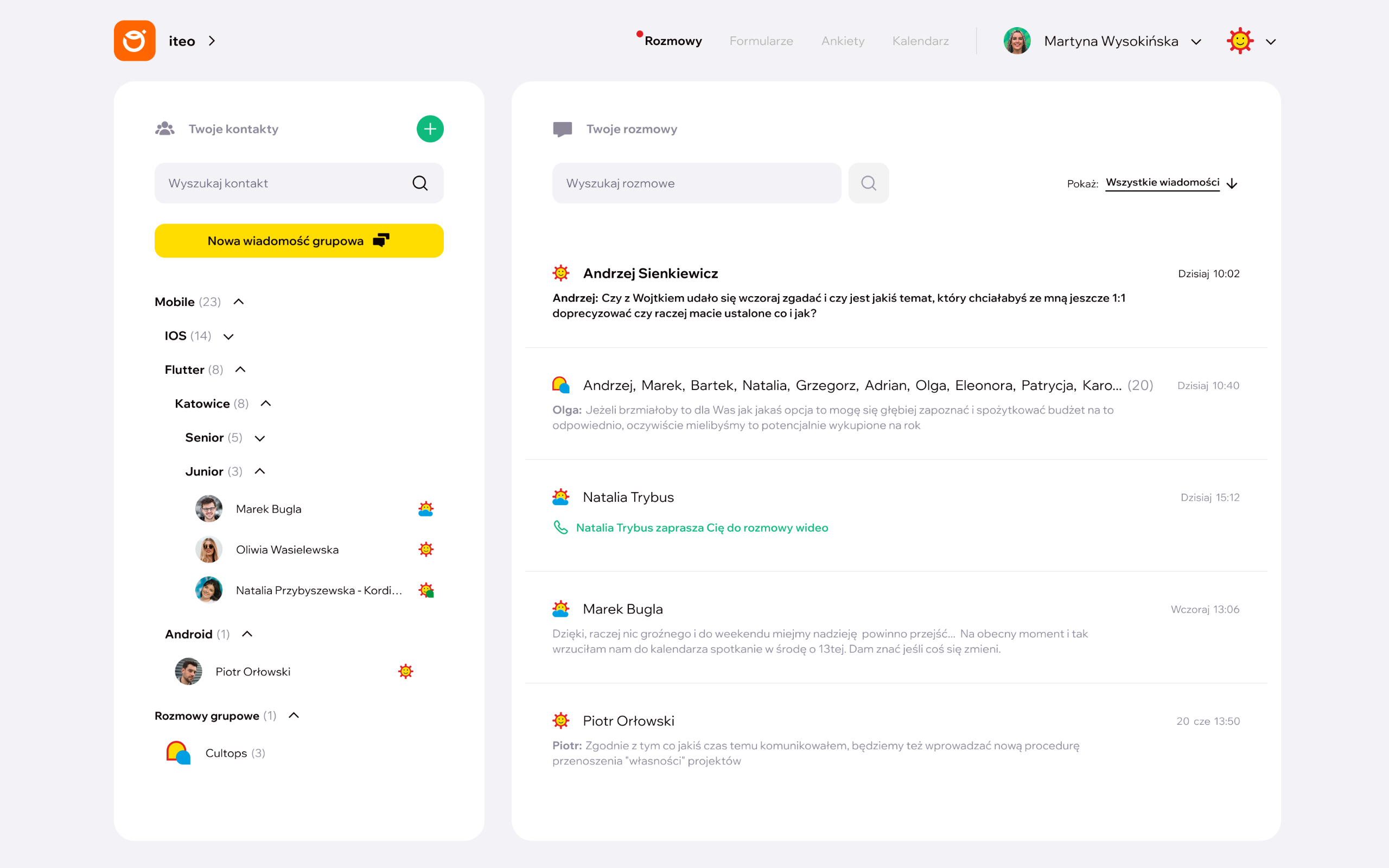Open the Martyna Wysokińska user dropdown
This screenshot has width=1389, height=868.
click(x=1196, y=41)
